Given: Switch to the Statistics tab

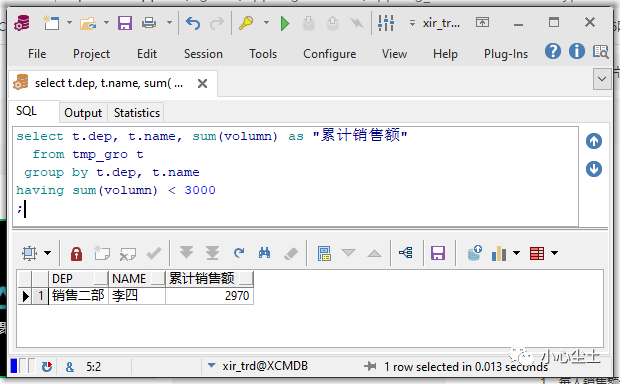Looking at the screenshot, I should click(137, 113).
